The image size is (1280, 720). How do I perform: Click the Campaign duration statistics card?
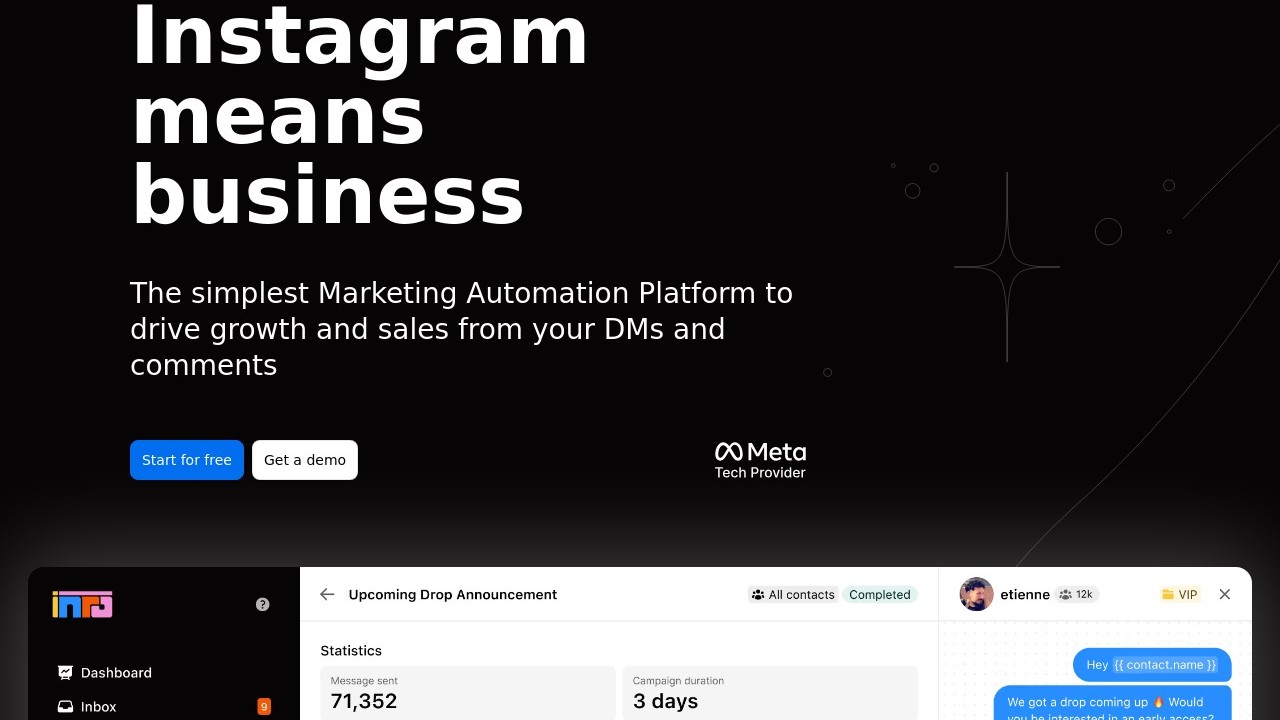pyautogui.click(x=770, y=692)
